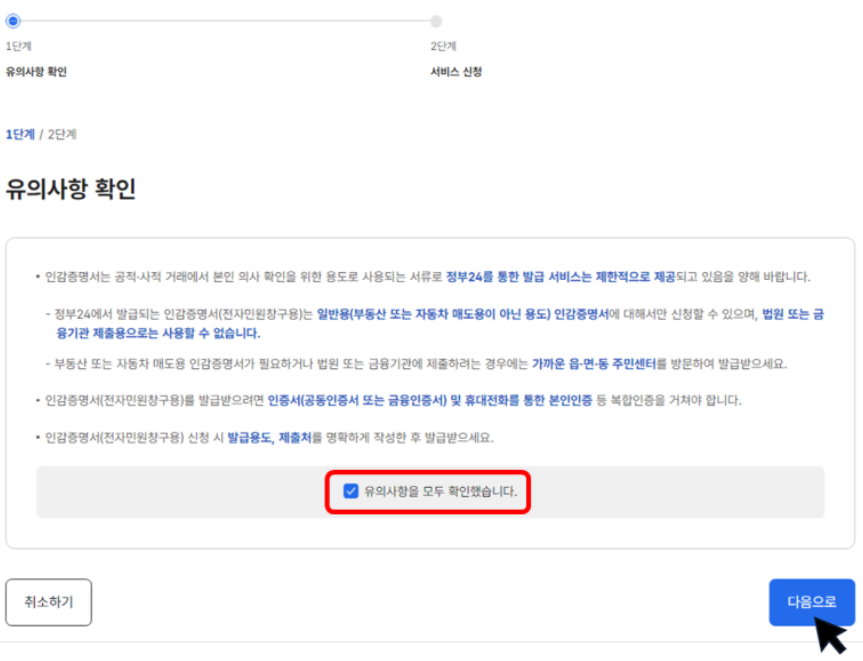Select the 1단계 step indicator circle
The width and height of the screenshot is (863, 661).
pos(13,21)
